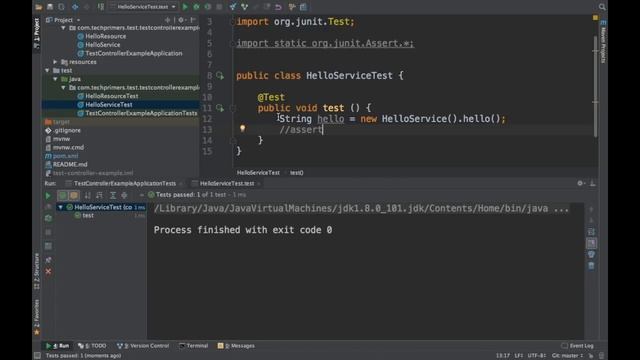Viewport: 640px width, 360px height.
Task: Open the Project view dropdown
Action: 63,20
